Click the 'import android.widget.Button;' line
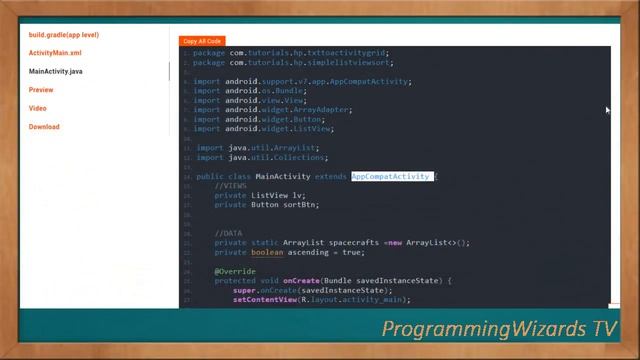The image size is (640, 360). (259, 119)
